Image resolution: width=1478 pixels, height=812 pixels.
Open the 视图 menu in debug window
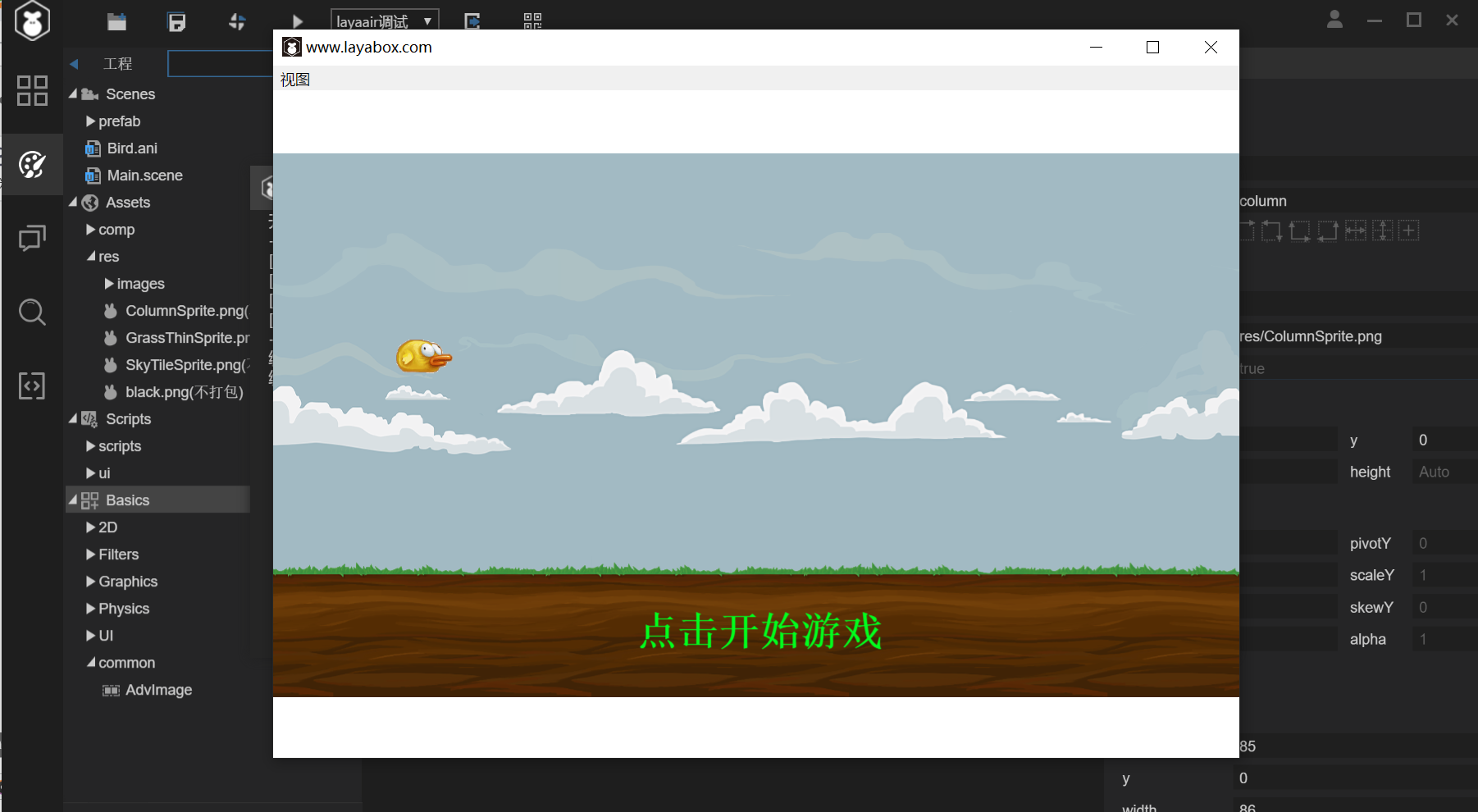pyautogui.click(x=295, y=80)
